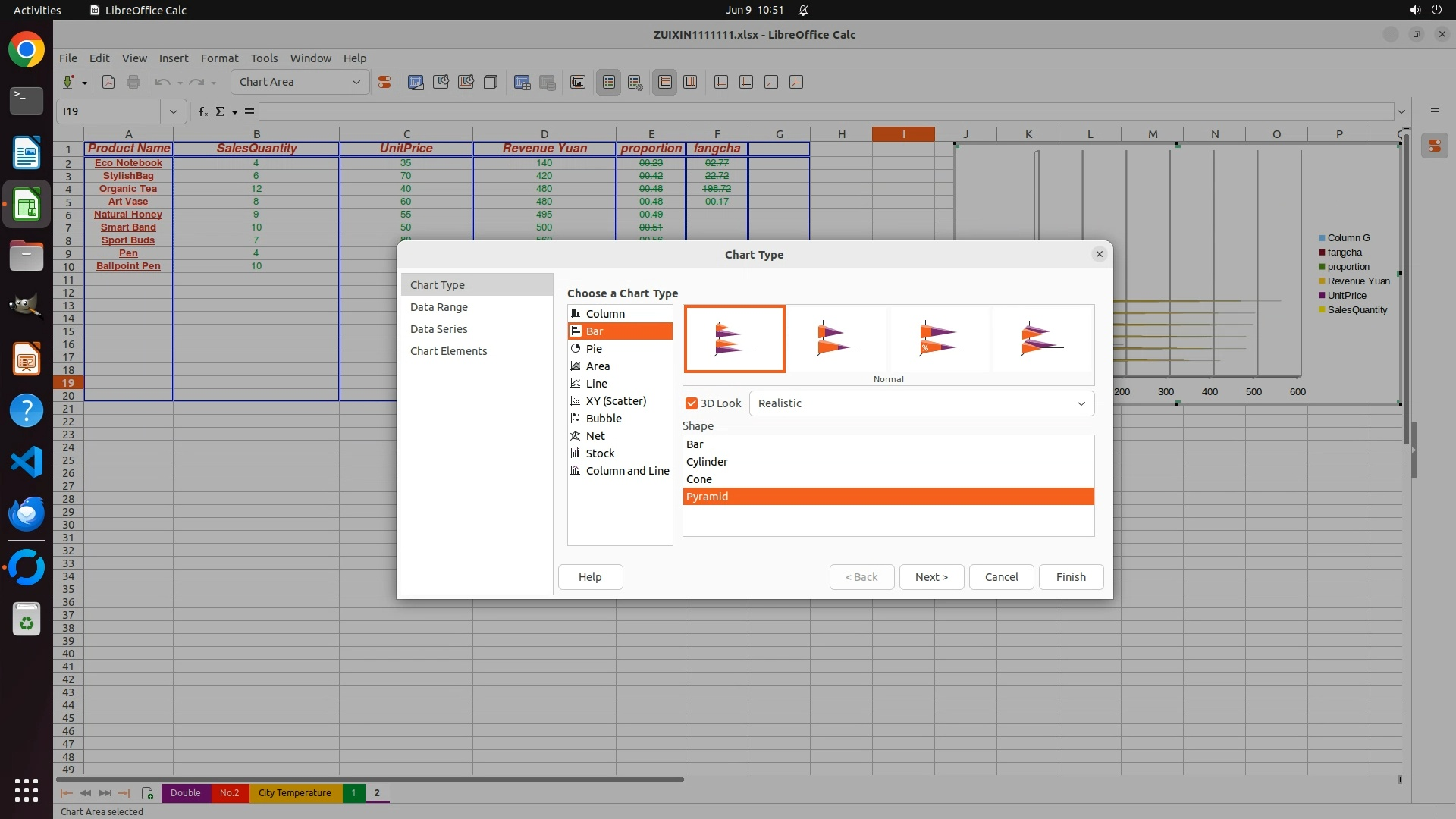The height and width of the screenshot is (819, 1456).
Task: Toggle Horizontal Grids toolbar icon
Action: (x=665, y=82)
